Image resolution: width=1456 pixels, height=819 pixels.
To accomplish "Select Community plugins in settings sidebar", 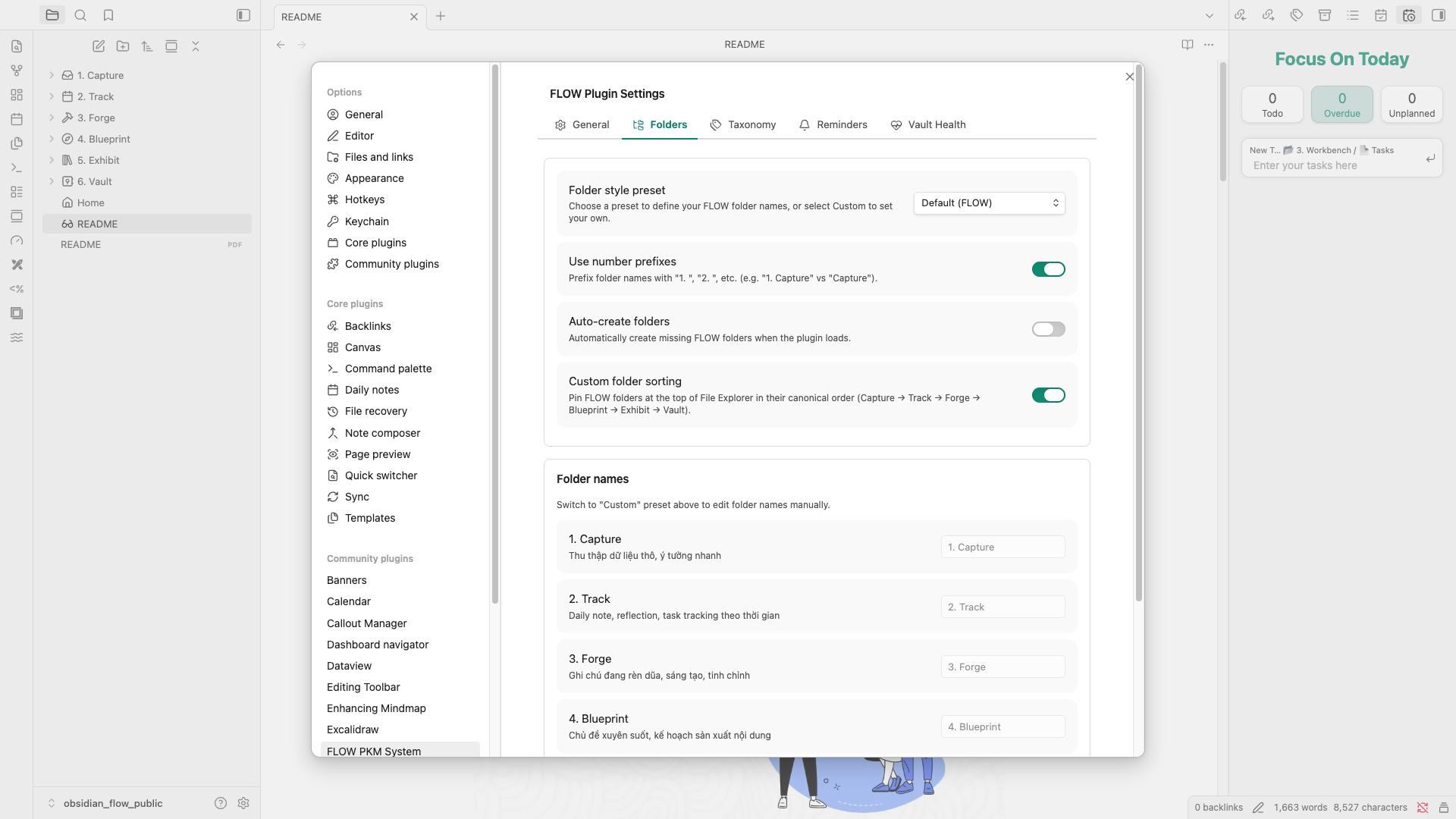I will click(391, 264).
